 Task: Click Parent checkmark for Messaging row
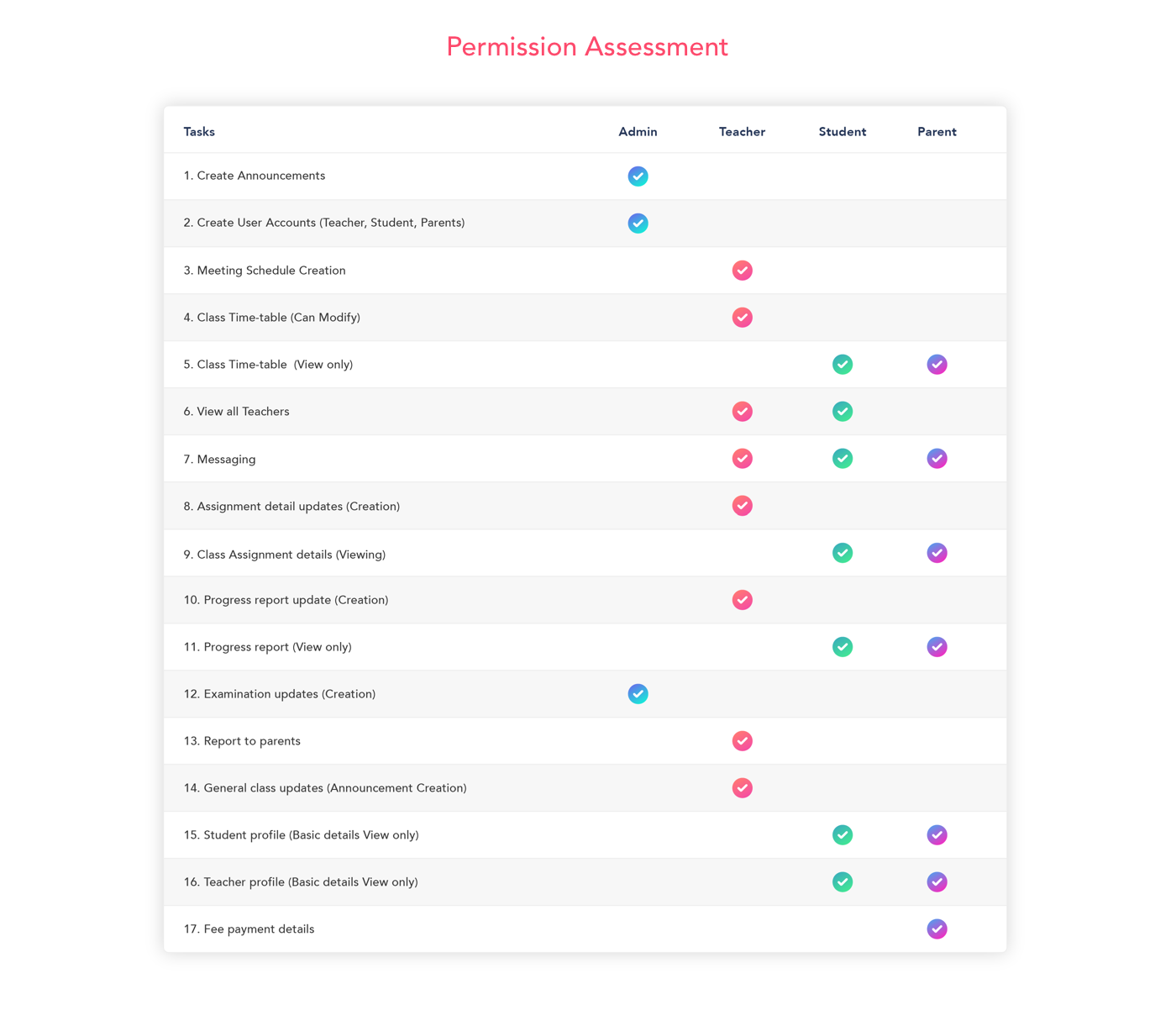point(937,459)
